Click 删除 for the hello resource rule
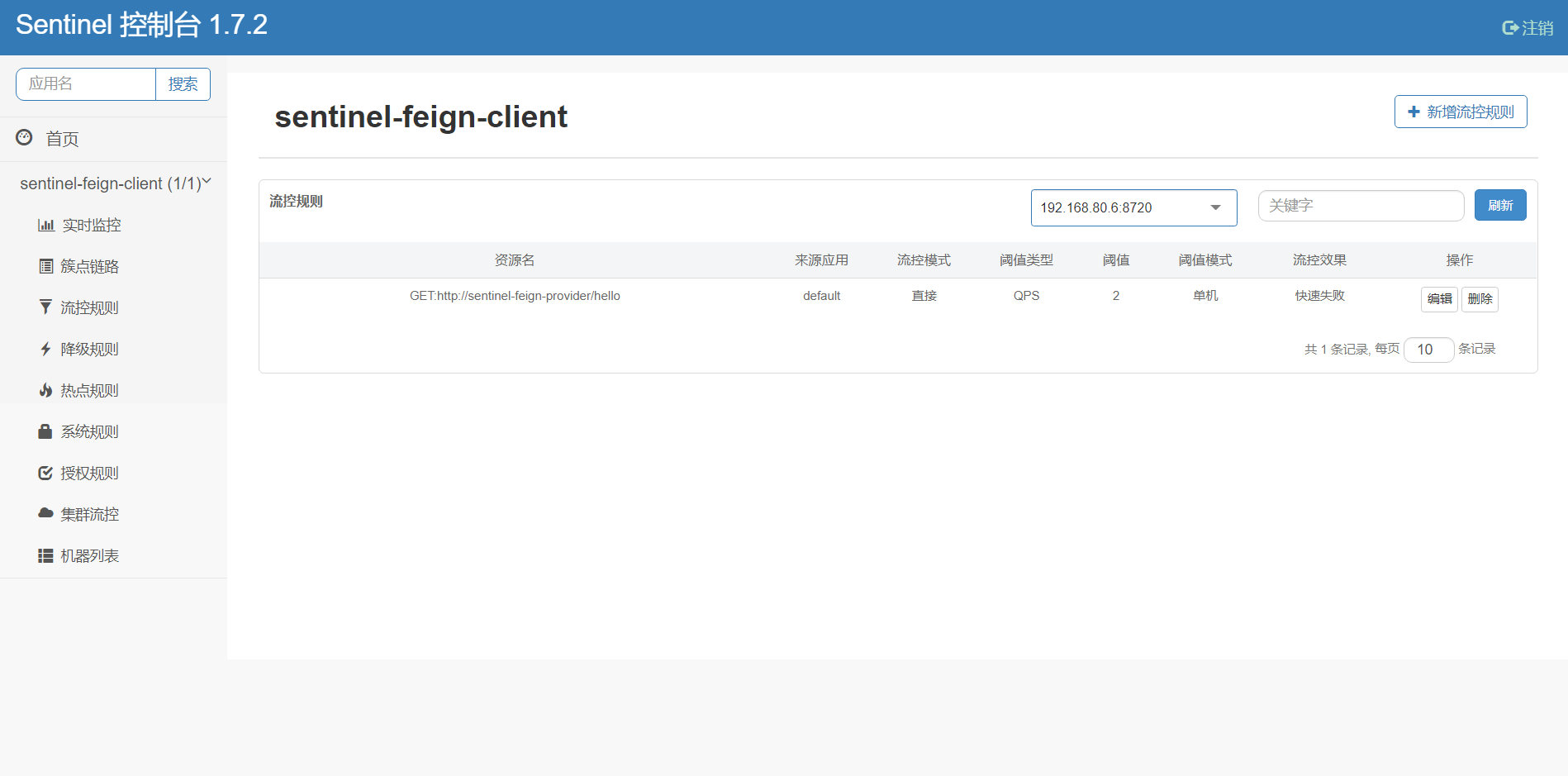 click(1480, 299)
